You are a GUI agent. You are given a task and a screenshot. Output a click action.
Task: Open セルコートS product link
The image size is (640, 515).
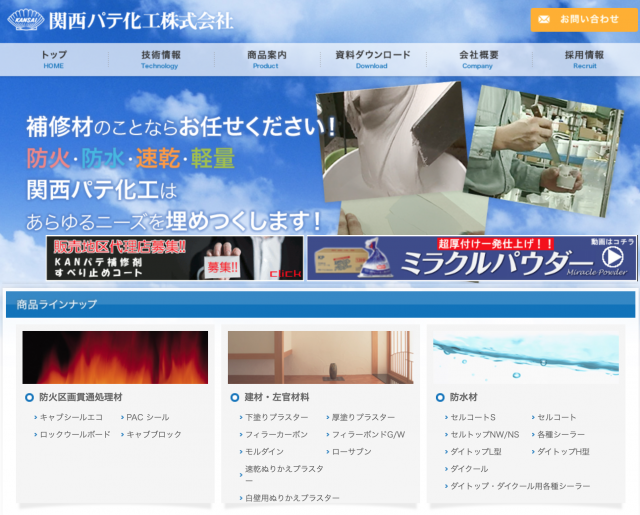[473, 417]
